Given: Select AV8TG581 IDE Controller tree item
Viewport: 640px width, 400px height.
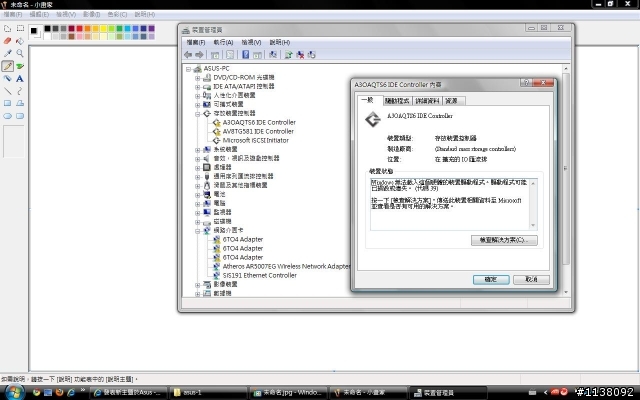Looking at the screenshot, I should [x=258, y=131].
